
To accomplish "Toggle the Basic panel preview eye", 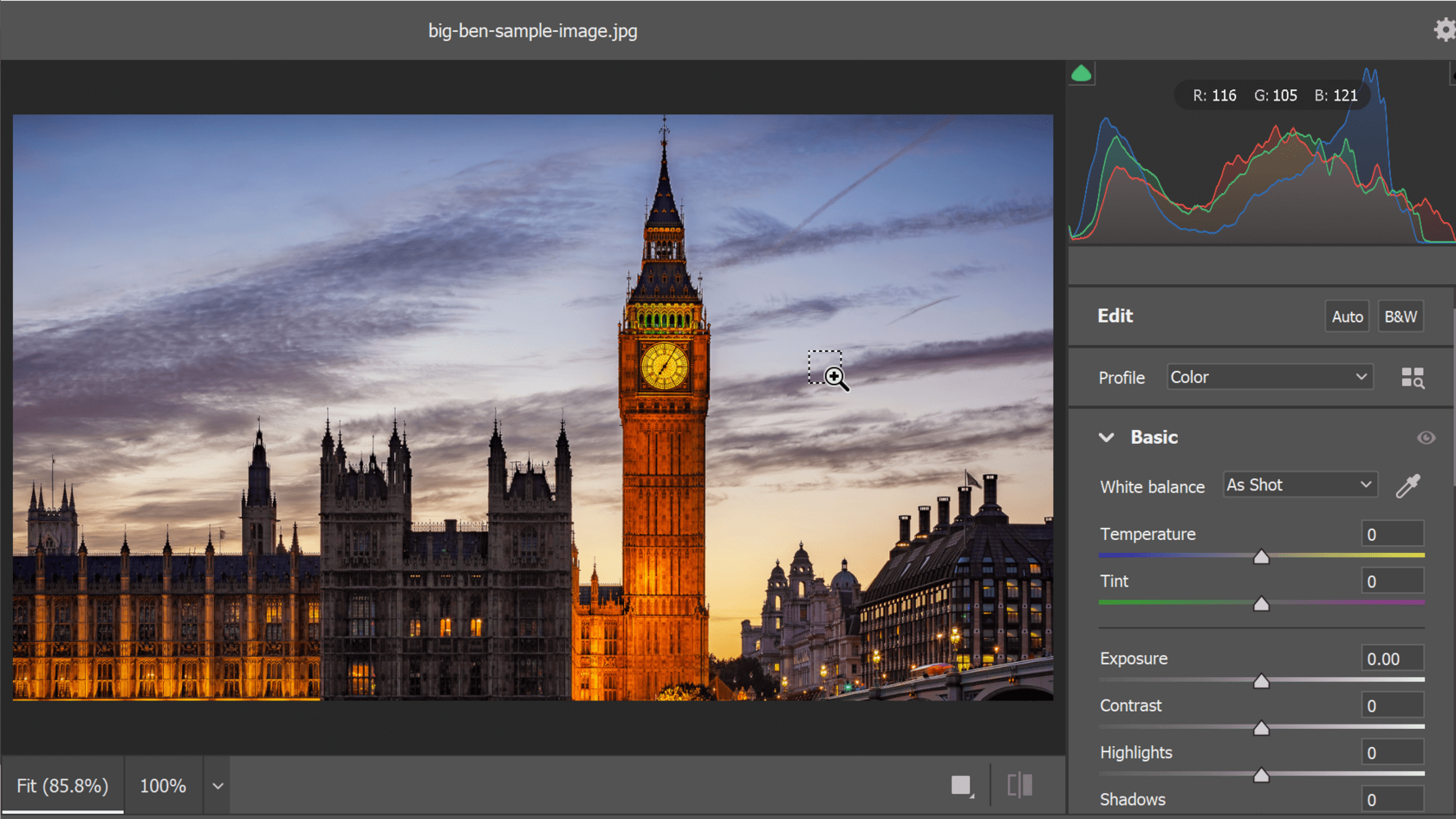I will tap(1427, 438).
